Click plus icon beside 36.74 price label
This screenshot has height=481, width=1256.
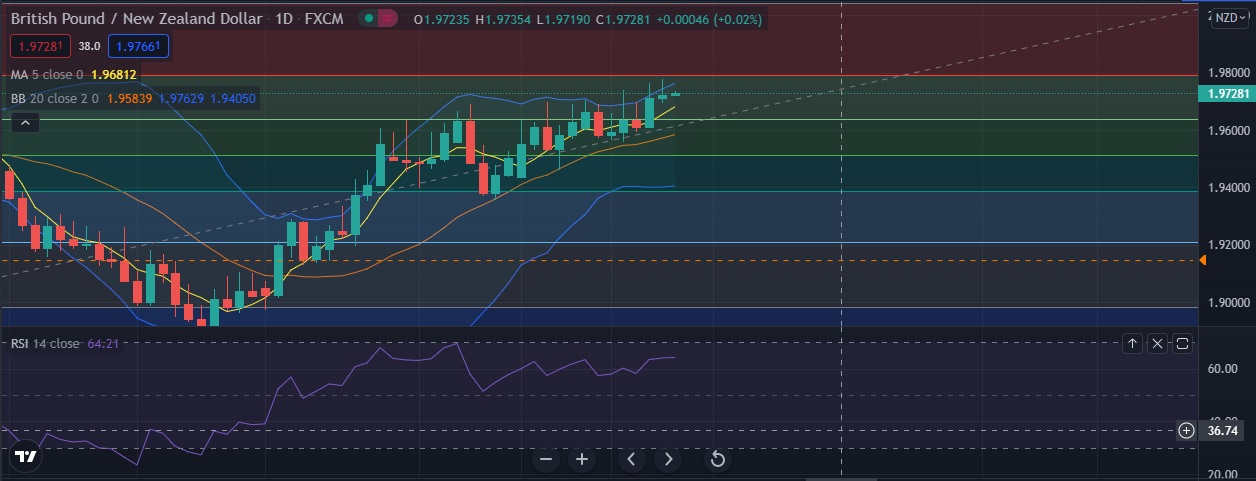(x=1186, y=431)
